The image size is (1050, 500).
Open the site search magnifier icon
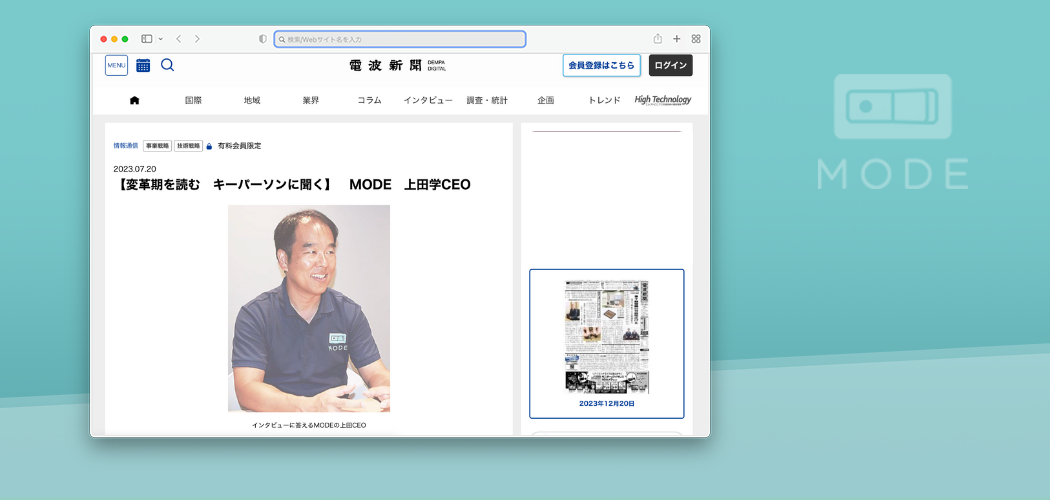[167, 65]
